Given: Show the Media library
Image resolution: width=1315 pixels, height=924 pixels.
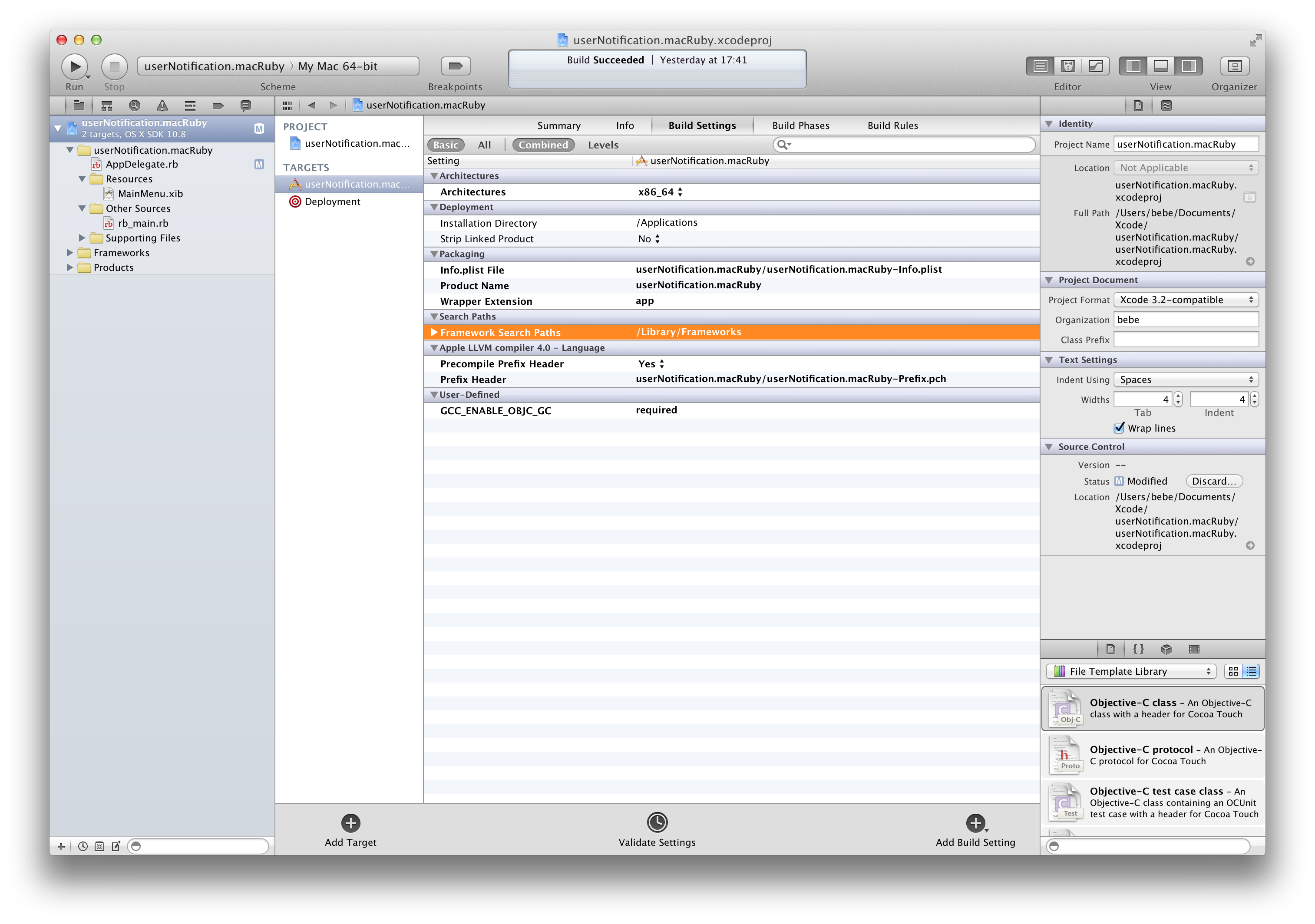Looking at the screenshot, I should (1194, 649).
